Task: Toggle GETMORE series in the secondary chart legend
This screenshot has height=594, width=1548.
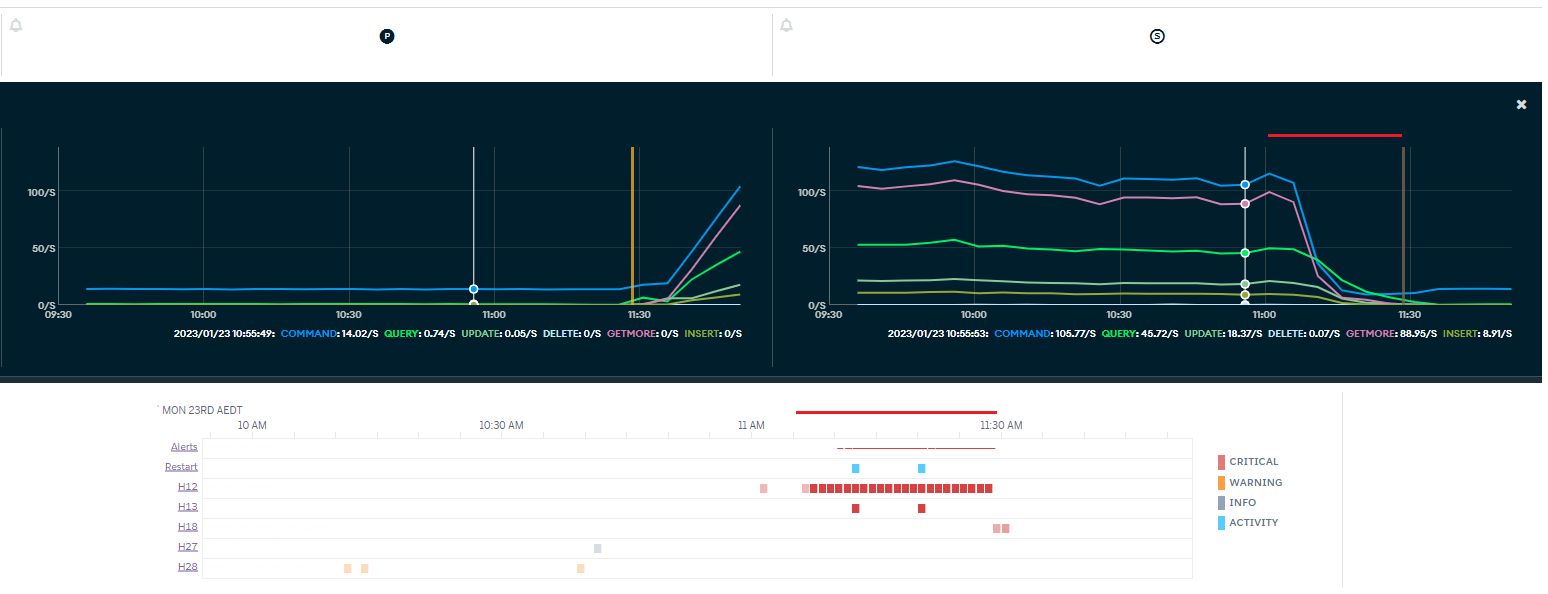Action: (1371, 333)
